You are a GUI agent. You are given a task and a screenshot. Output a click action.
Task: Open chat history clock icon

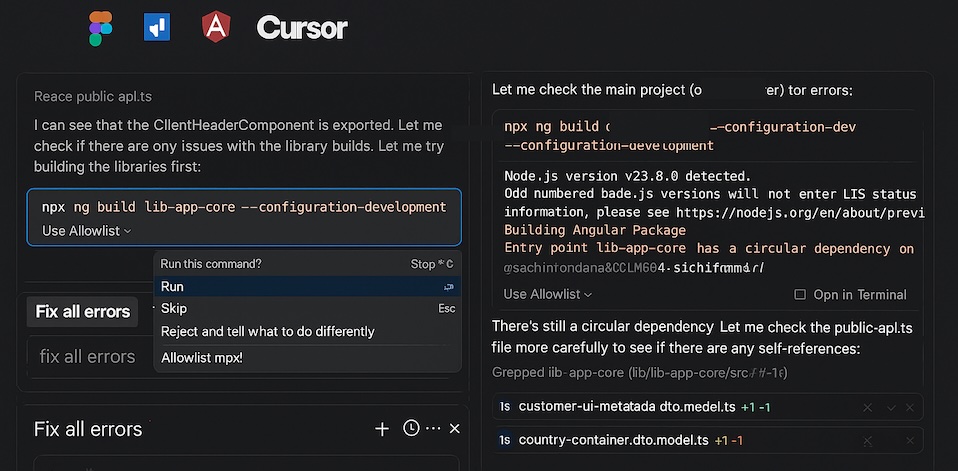pos(411,429)
